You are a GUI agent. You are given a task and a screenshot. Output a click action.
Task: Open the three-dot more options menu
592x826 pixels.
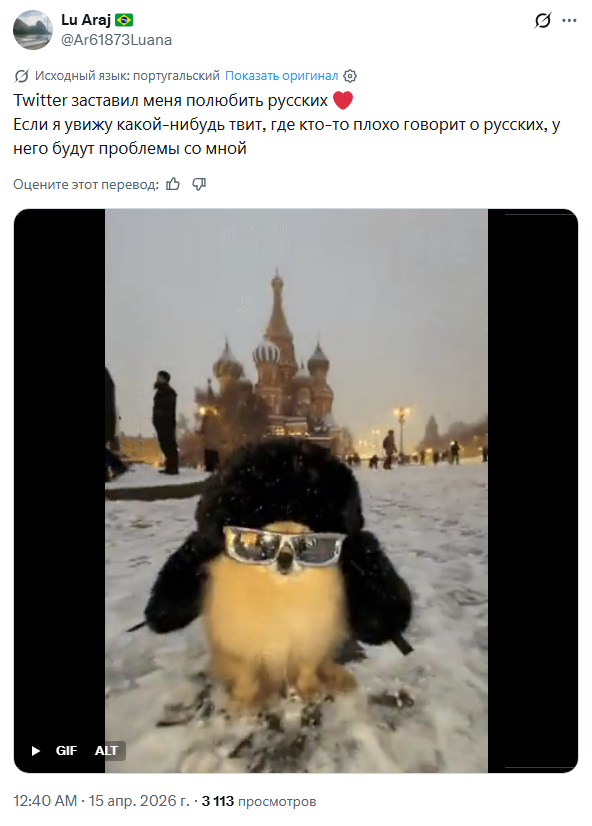point(569,21)
